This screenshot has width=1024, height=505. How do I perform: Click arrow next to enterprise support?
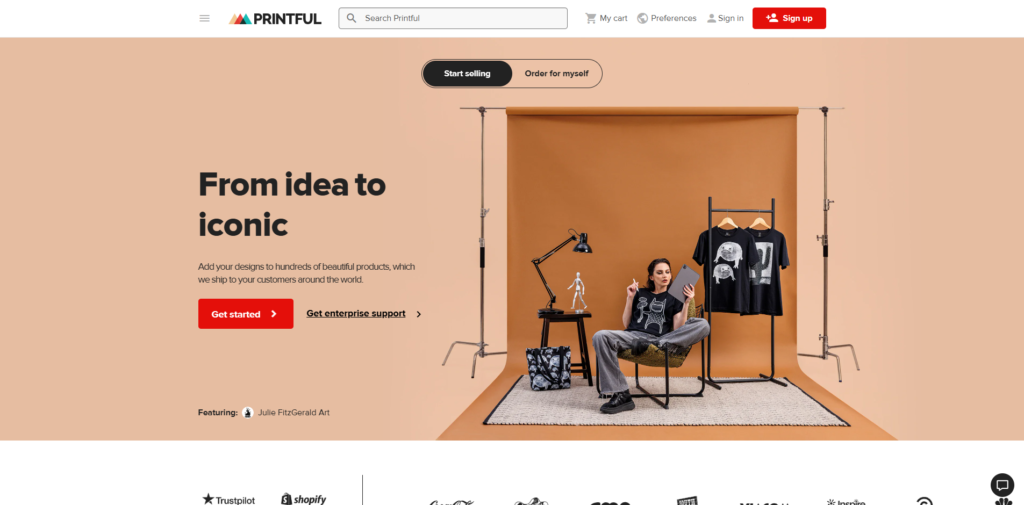[419, 314]
